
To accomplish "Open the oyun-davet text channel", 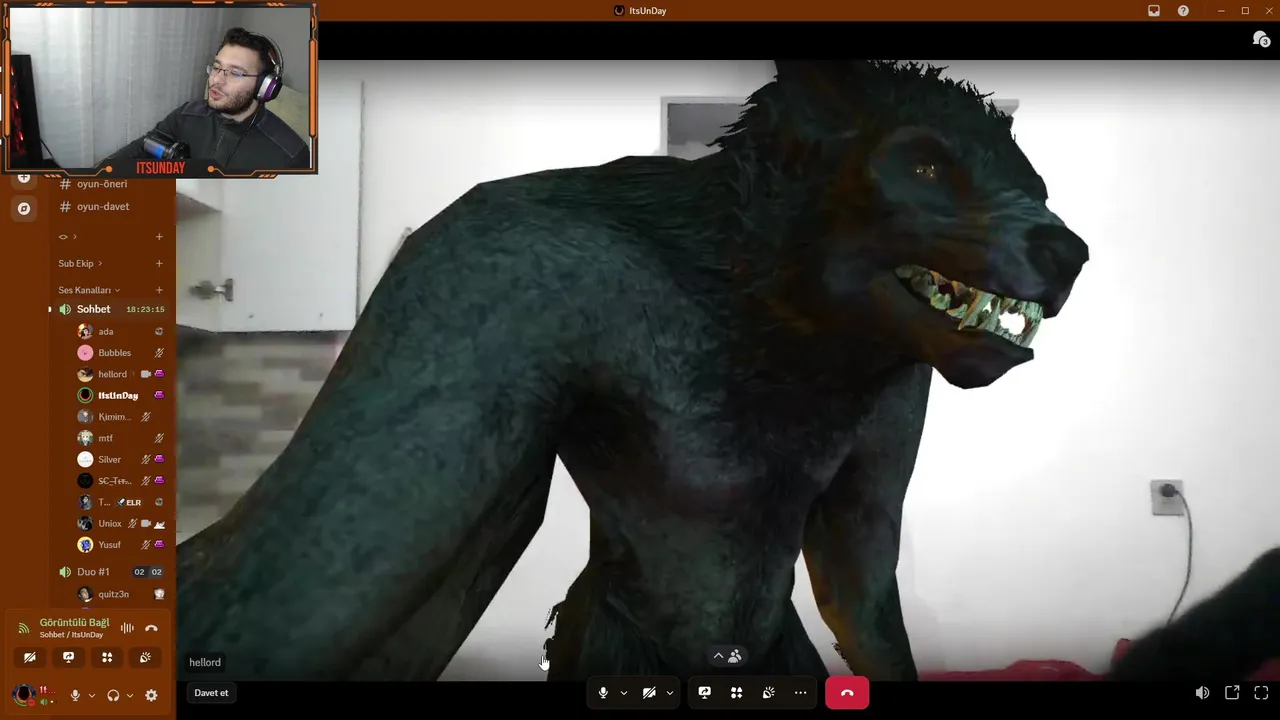I will coord(103,206).
